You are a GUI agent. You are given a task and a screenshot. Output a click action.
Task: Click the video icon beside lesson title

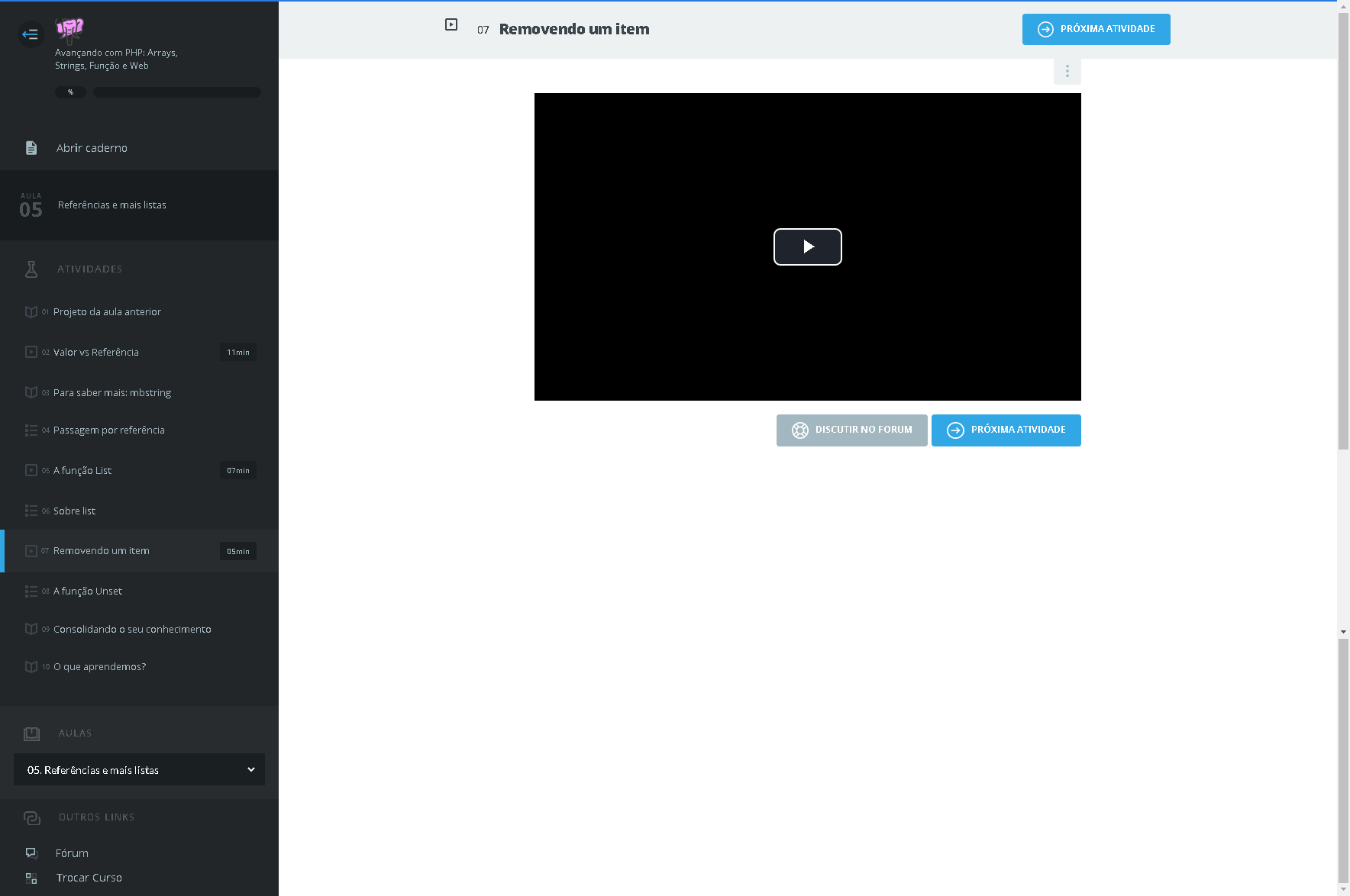451,25
